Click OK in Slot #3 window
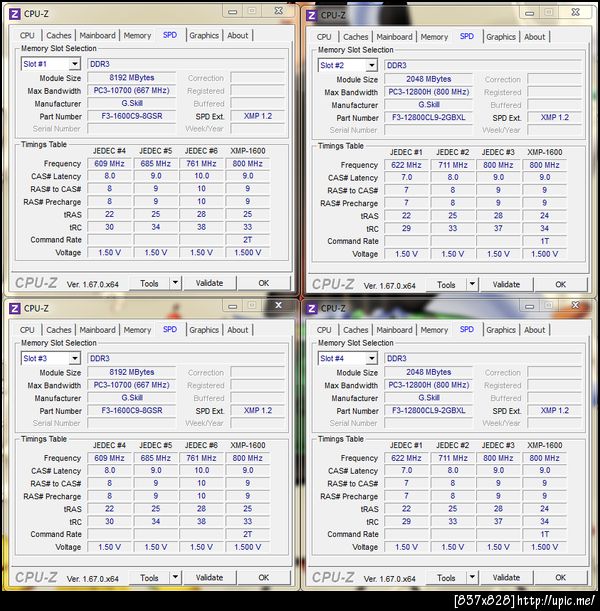The width and height of the screenshot is (600, 611). 264,578
